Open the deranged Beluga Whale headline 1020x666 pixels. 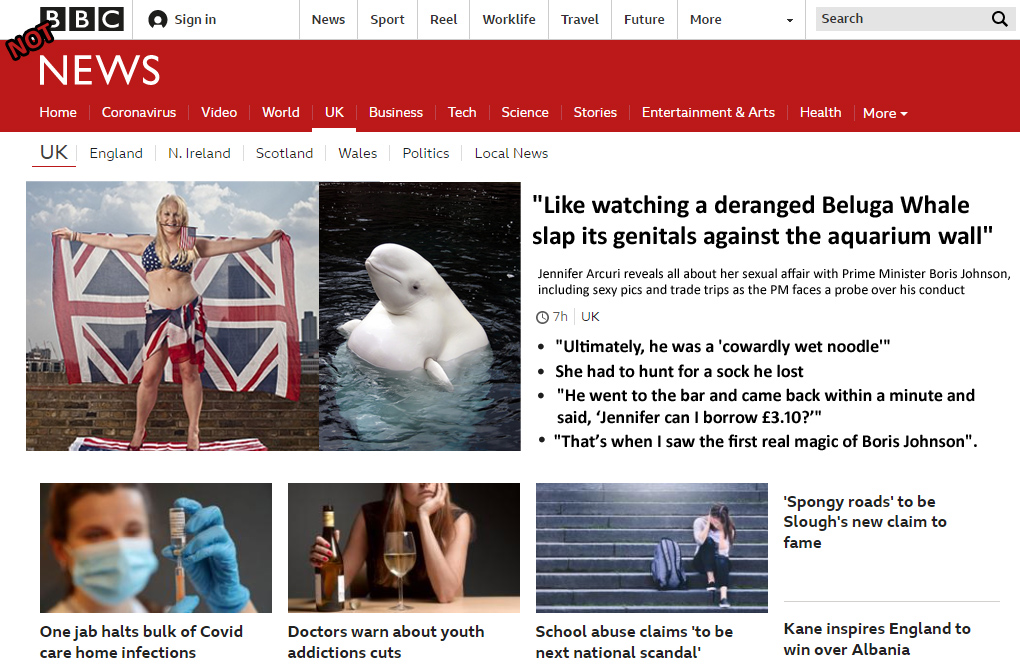tap(762, 220)
